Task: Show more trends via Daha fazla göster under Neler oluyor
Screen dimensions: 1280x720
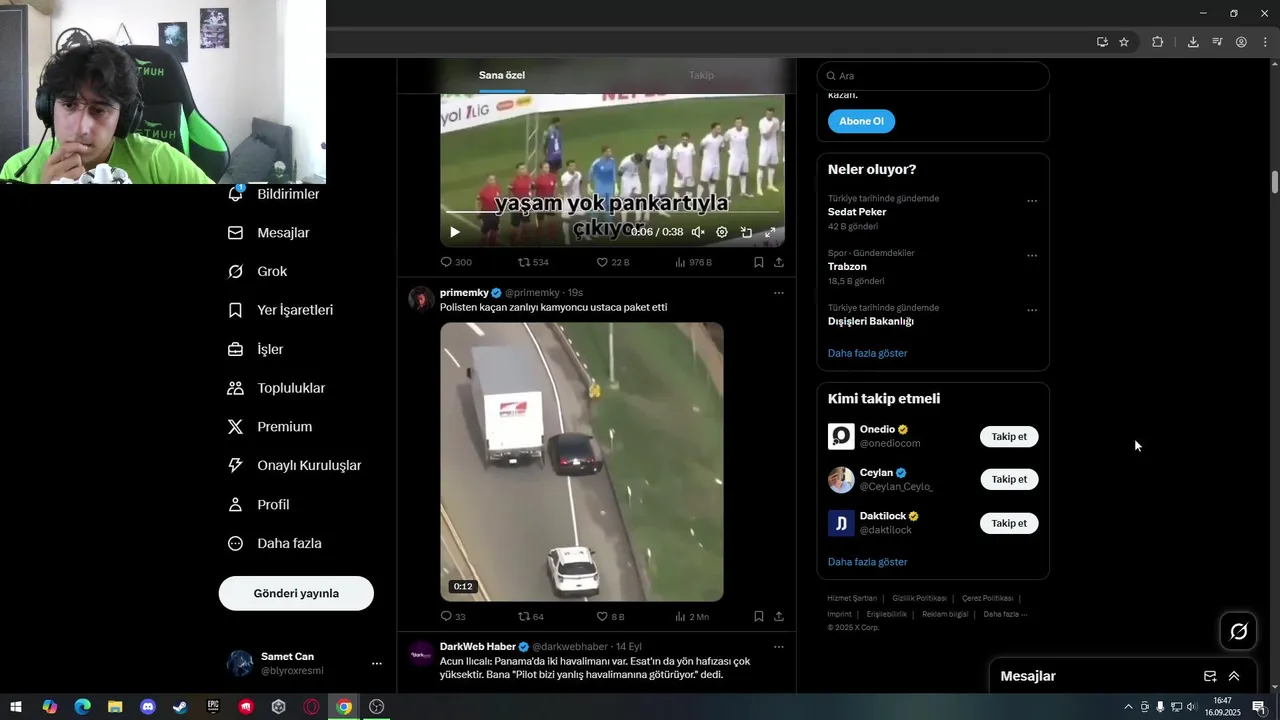Action: (868, 353)
